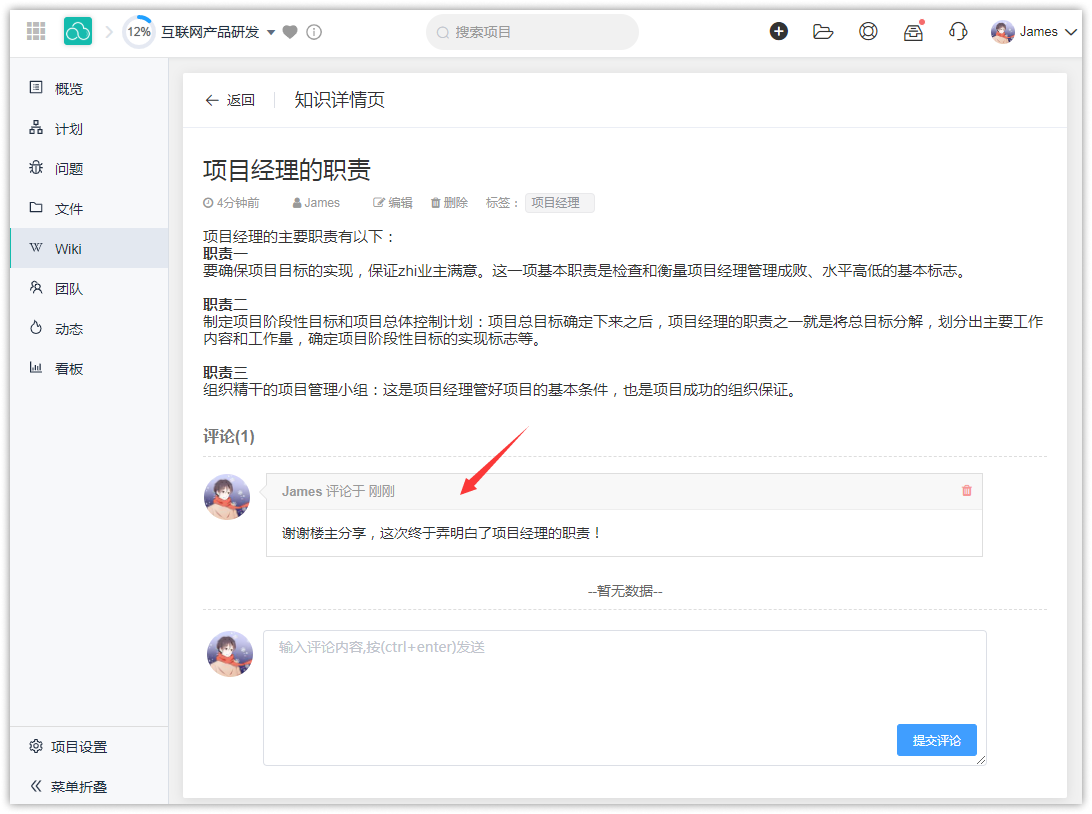Screen dimensions: 1092x814
Task: Select Wiki in the sidebar
Action: point(68,248)
